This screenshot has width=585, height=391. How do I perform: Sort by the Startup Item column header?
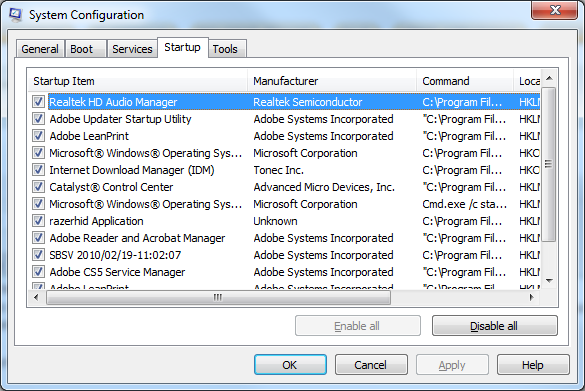click(137, 81)
